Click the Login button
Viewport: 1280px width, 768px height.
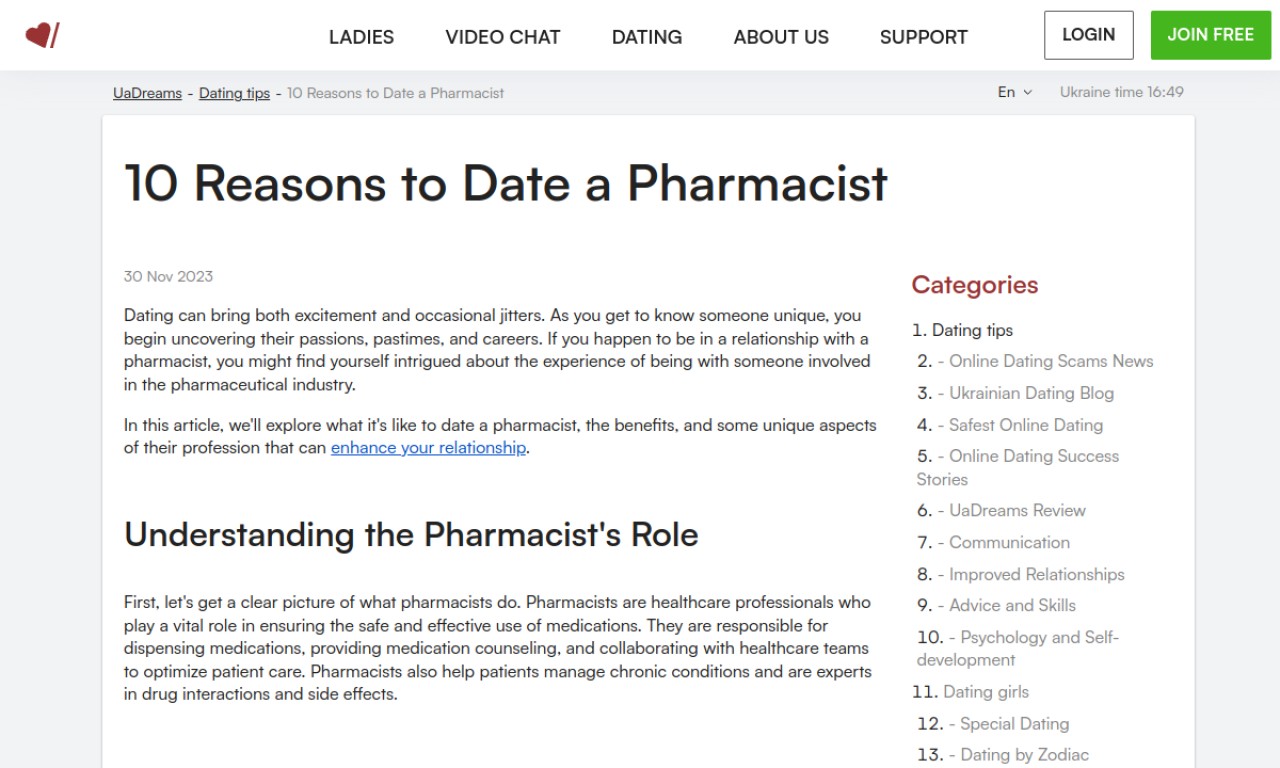point(1089,35)
